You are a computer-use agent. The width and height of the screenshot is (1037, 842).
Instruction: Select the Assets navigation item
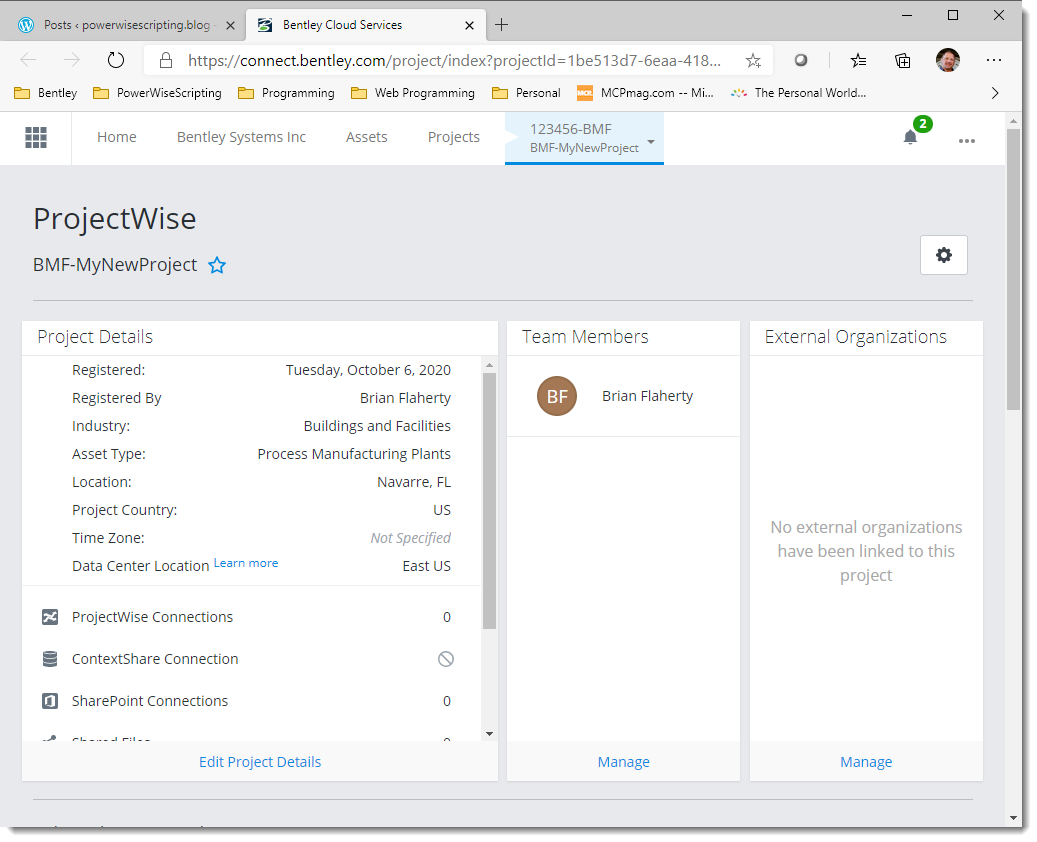point(366,137)
